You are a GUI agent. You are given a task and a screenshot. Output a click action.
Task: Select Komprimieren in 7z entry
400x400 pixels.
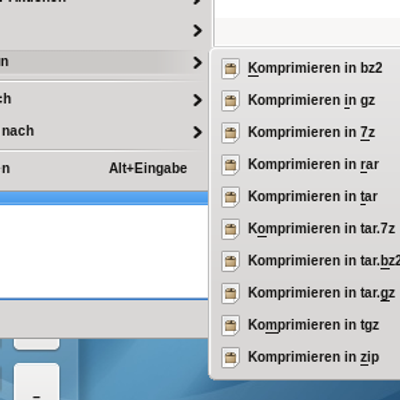[306, 132]
